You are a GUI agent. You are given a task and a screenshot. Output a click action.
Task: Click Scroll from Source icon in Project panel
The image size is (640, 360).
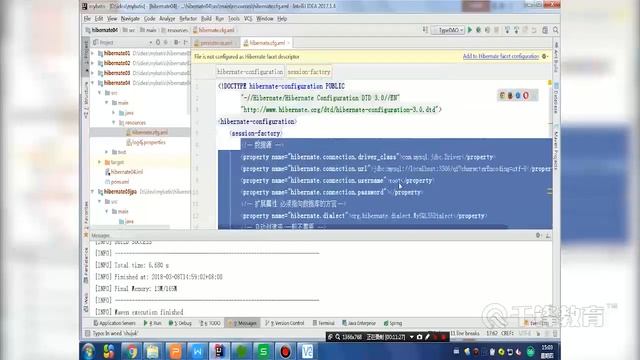158,42
